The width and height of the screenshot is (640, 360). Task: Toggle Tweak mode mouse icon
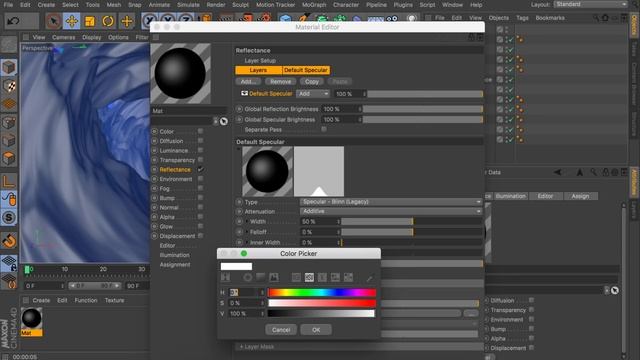click(9, 199)
